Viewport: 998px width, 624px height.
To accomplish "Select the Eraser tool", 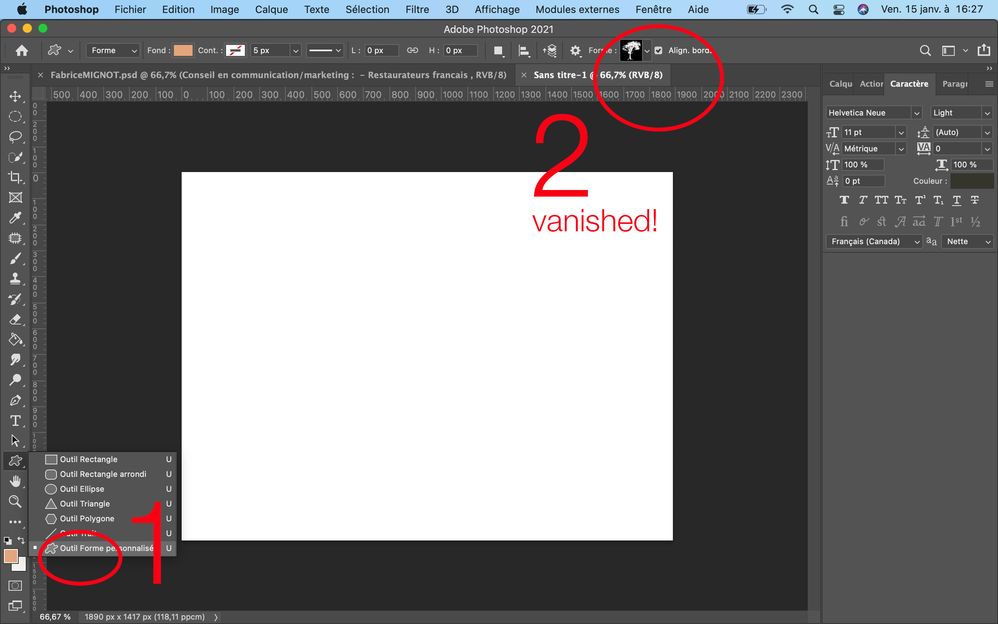I will tap(15, 320).
